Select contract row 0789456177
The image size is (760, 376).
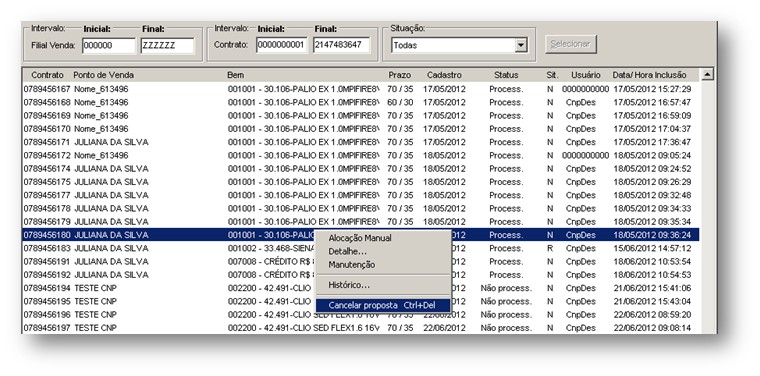coord(361,195)
